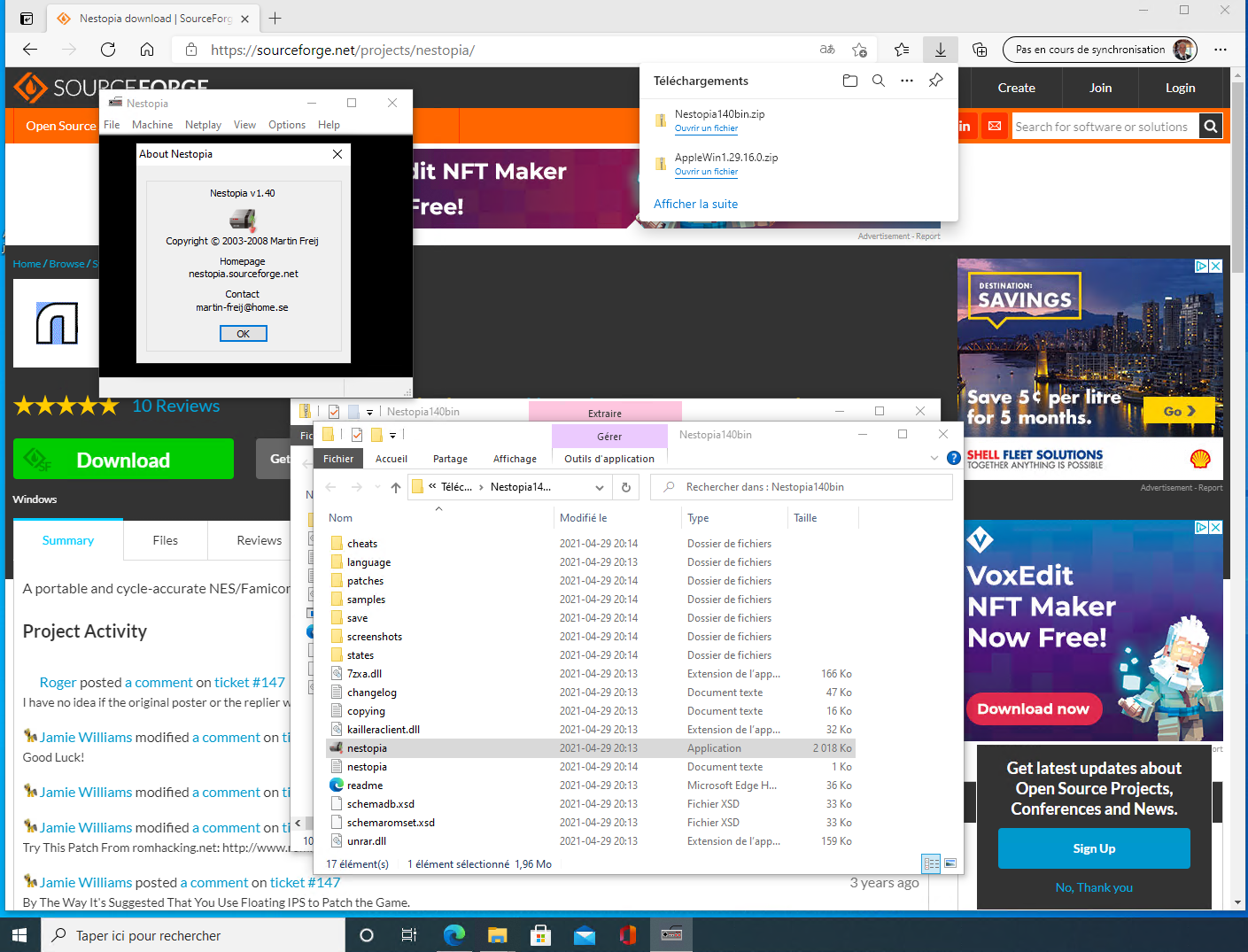Viewport: 1248px width, 952px height.
Task: Open Microsoft Store from the taskbar
Action: click(540, 935)
